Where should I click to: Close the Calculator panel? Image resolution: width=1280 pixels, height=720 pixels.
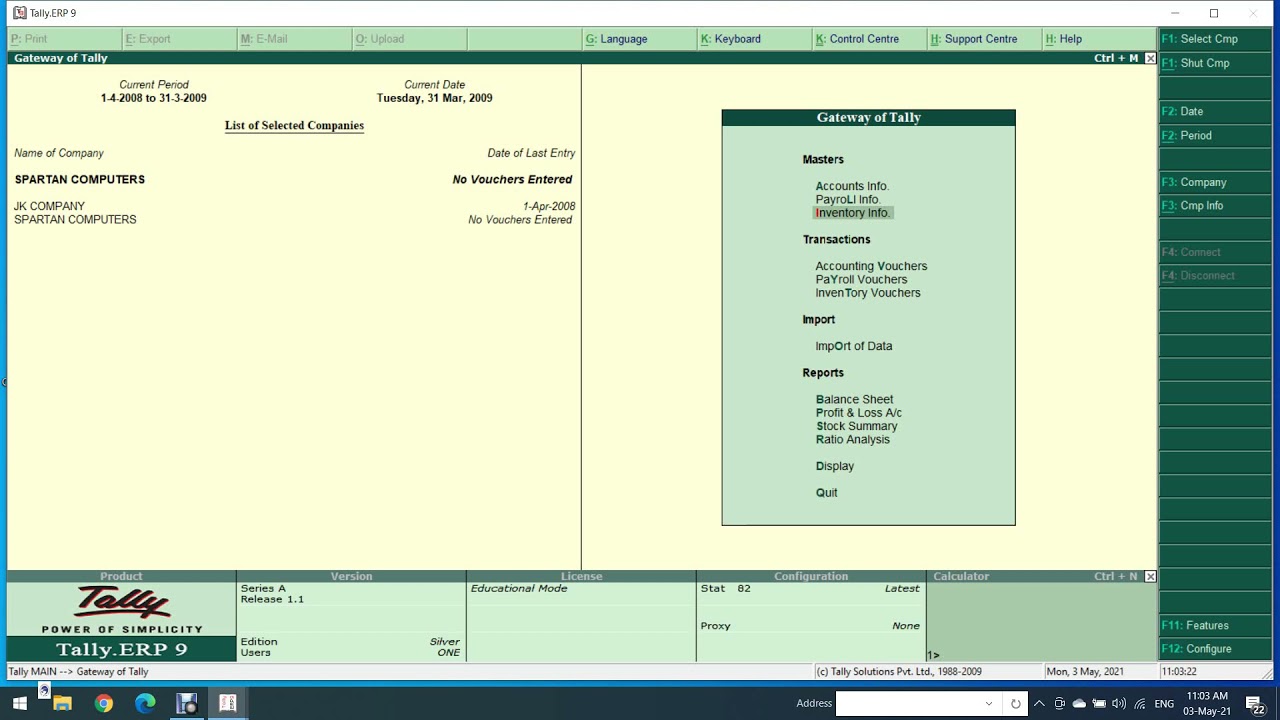1150,576
